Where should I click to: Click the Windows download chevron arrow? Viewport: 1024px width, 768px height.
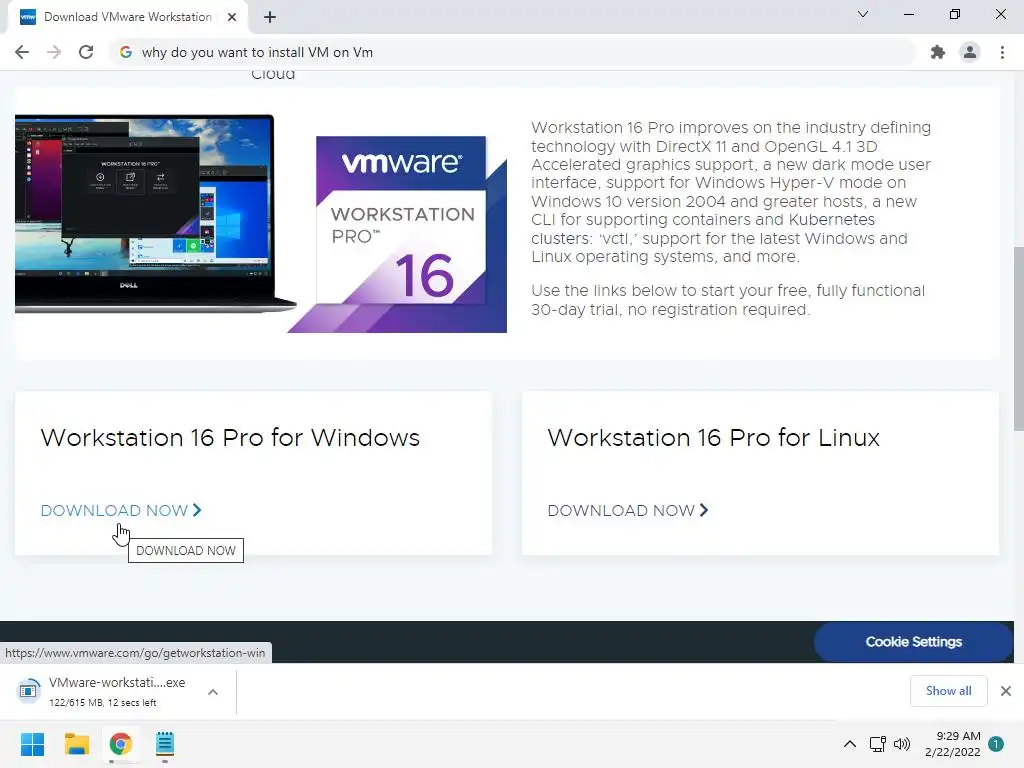coord(197,510)
